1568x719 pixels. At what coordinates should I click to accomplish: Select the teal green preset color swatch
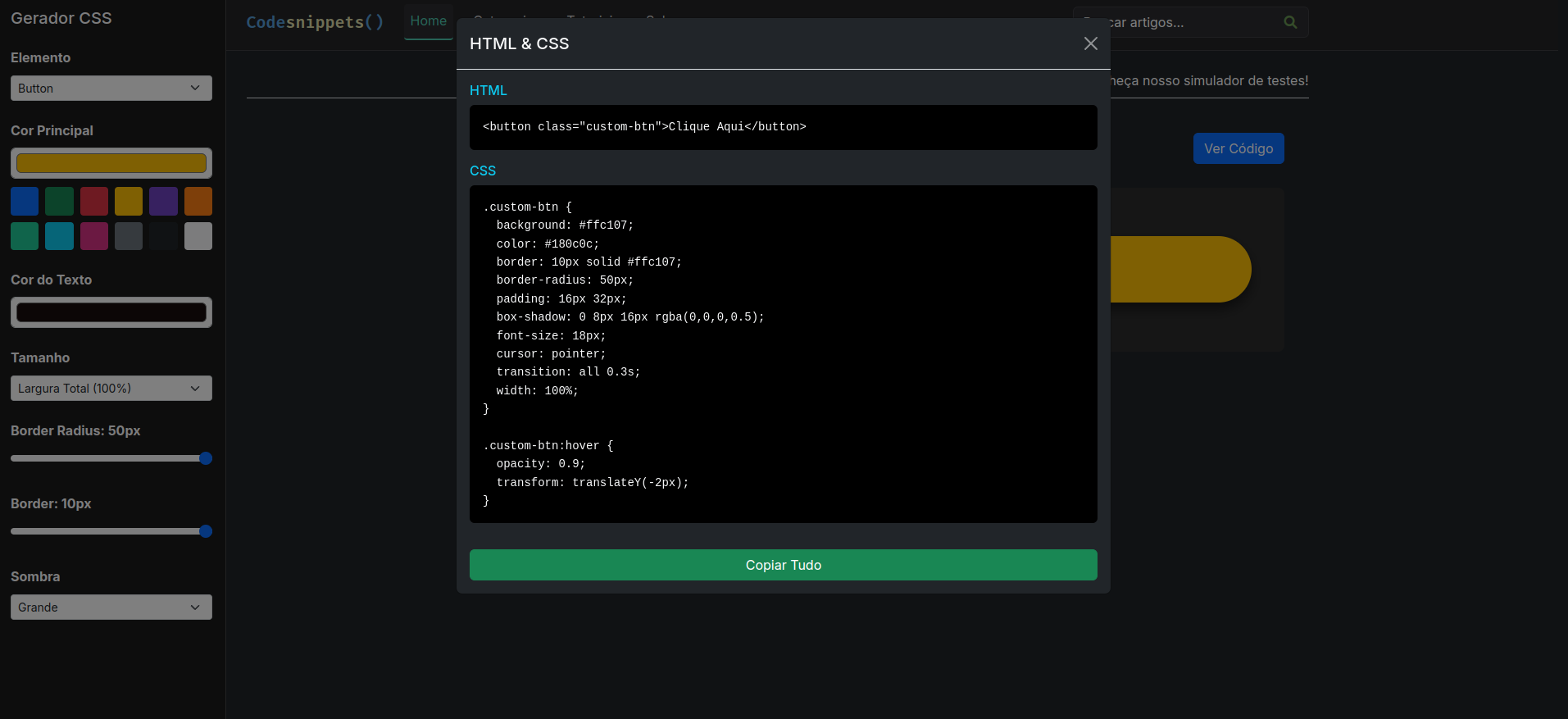pyautogui.click(x=25, y=236)
